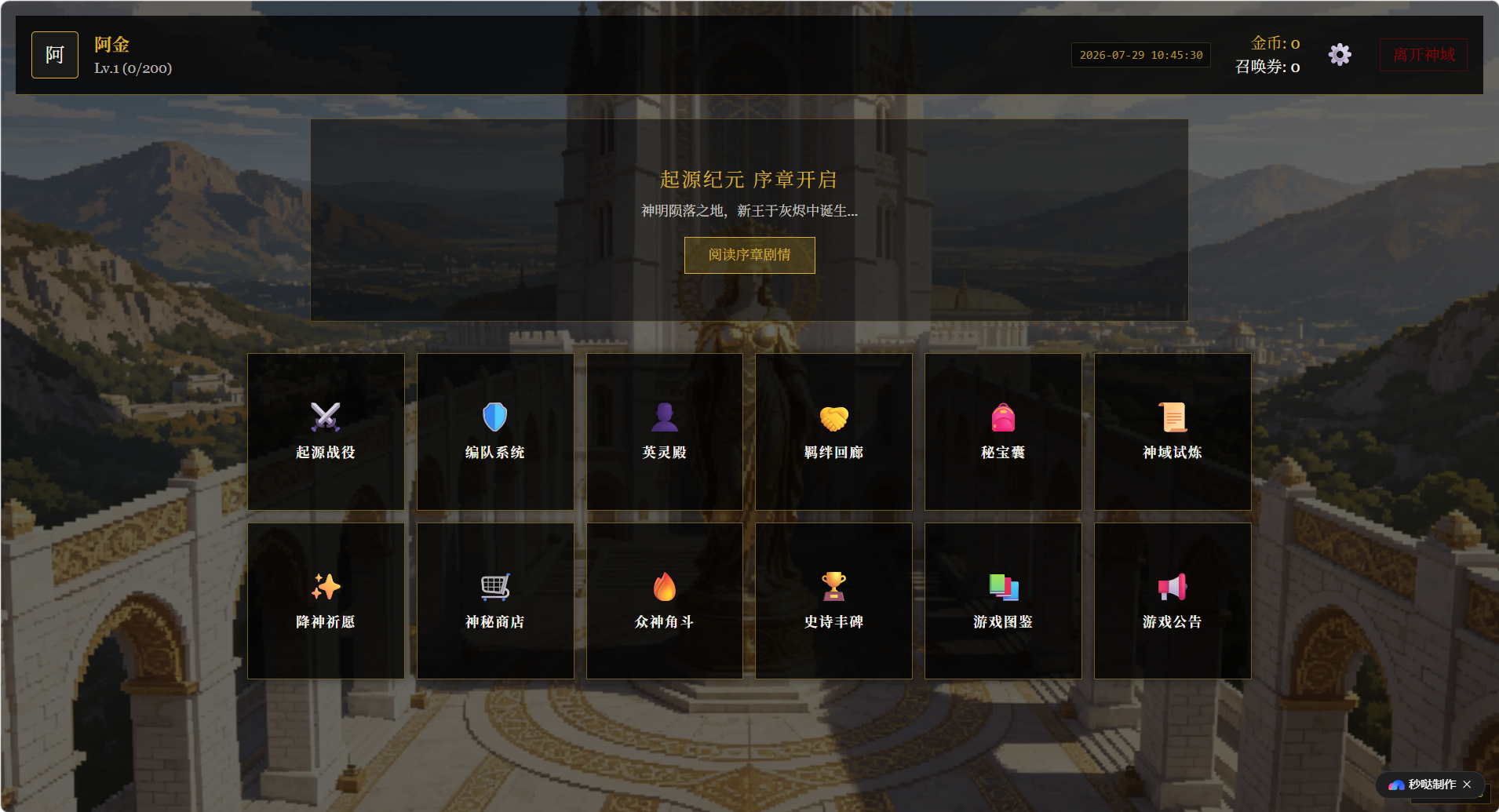
Task: Click the megaphone icon for 游戏公告
Action: click(1173, 587)
